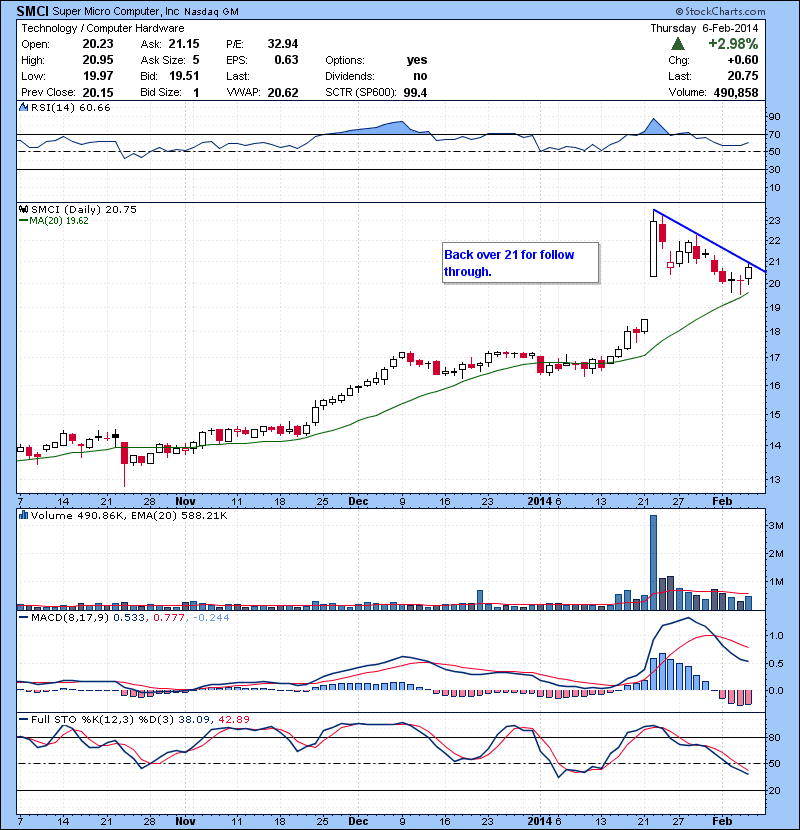Click the Ask 21.15 value
This screenshot has height=830, width=800.
[x=184, y=44]
